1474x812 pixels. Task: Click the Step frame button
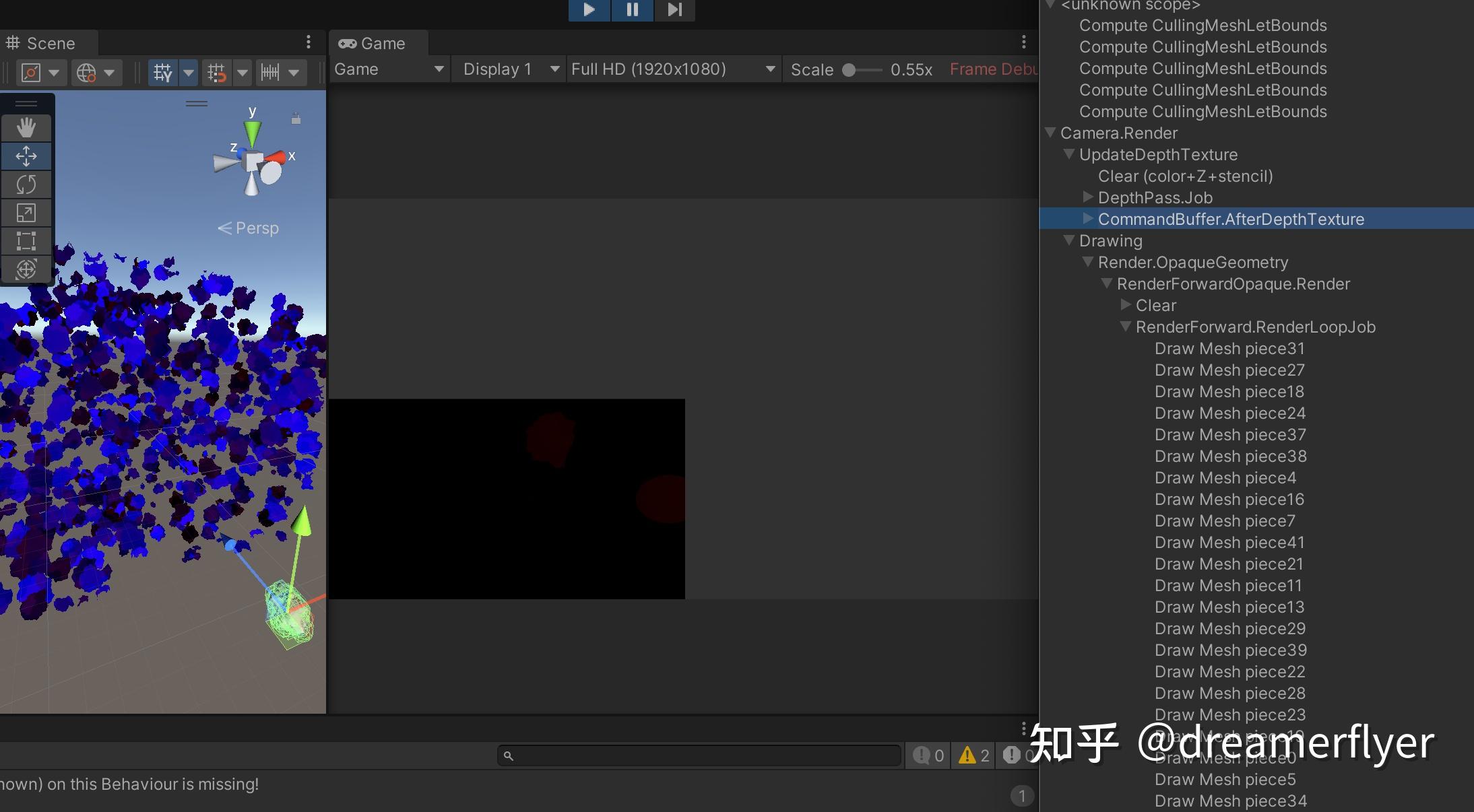(x=674, y=10)
